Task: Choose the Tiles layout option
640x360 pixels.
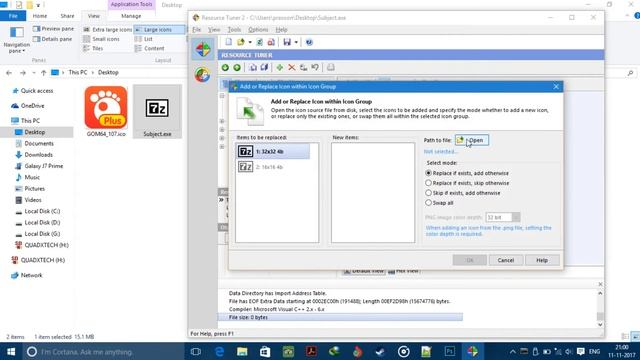Action: (x=93, y=49)
